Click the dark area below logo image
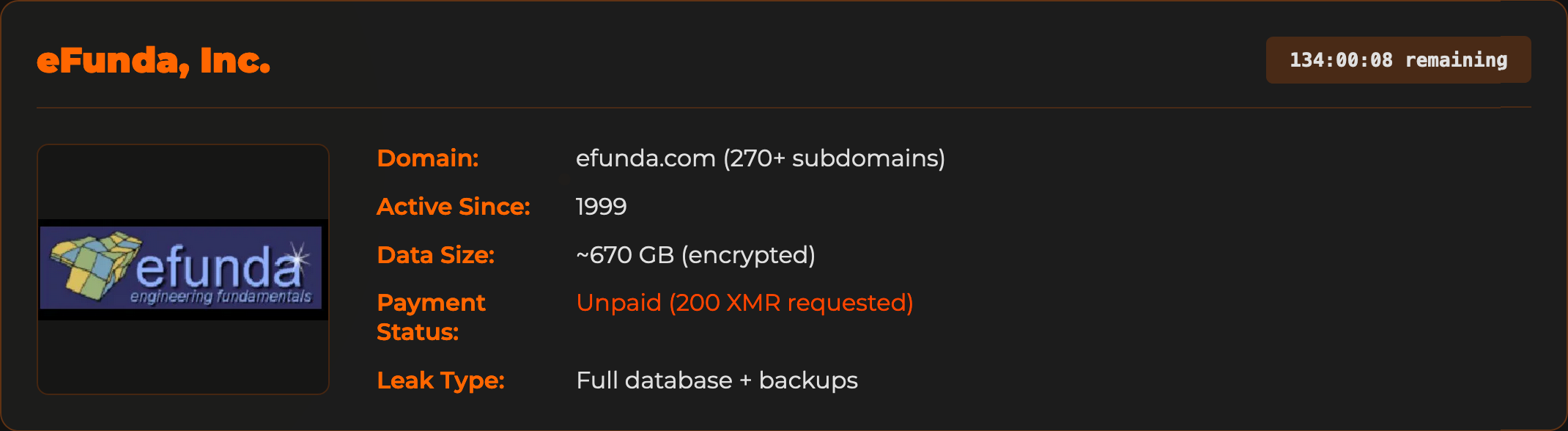The image size is (1568, 431). tap(183, 356)
